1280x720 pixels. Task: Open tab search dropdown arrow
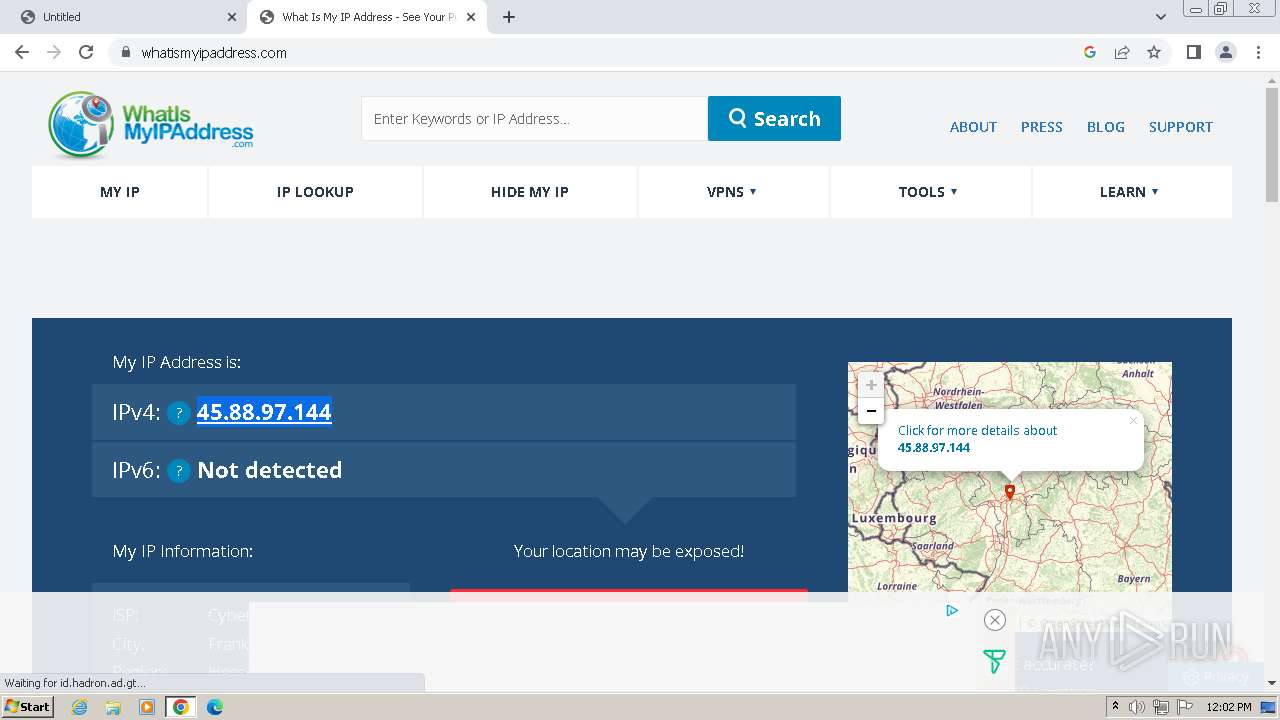click(1161, 17)
